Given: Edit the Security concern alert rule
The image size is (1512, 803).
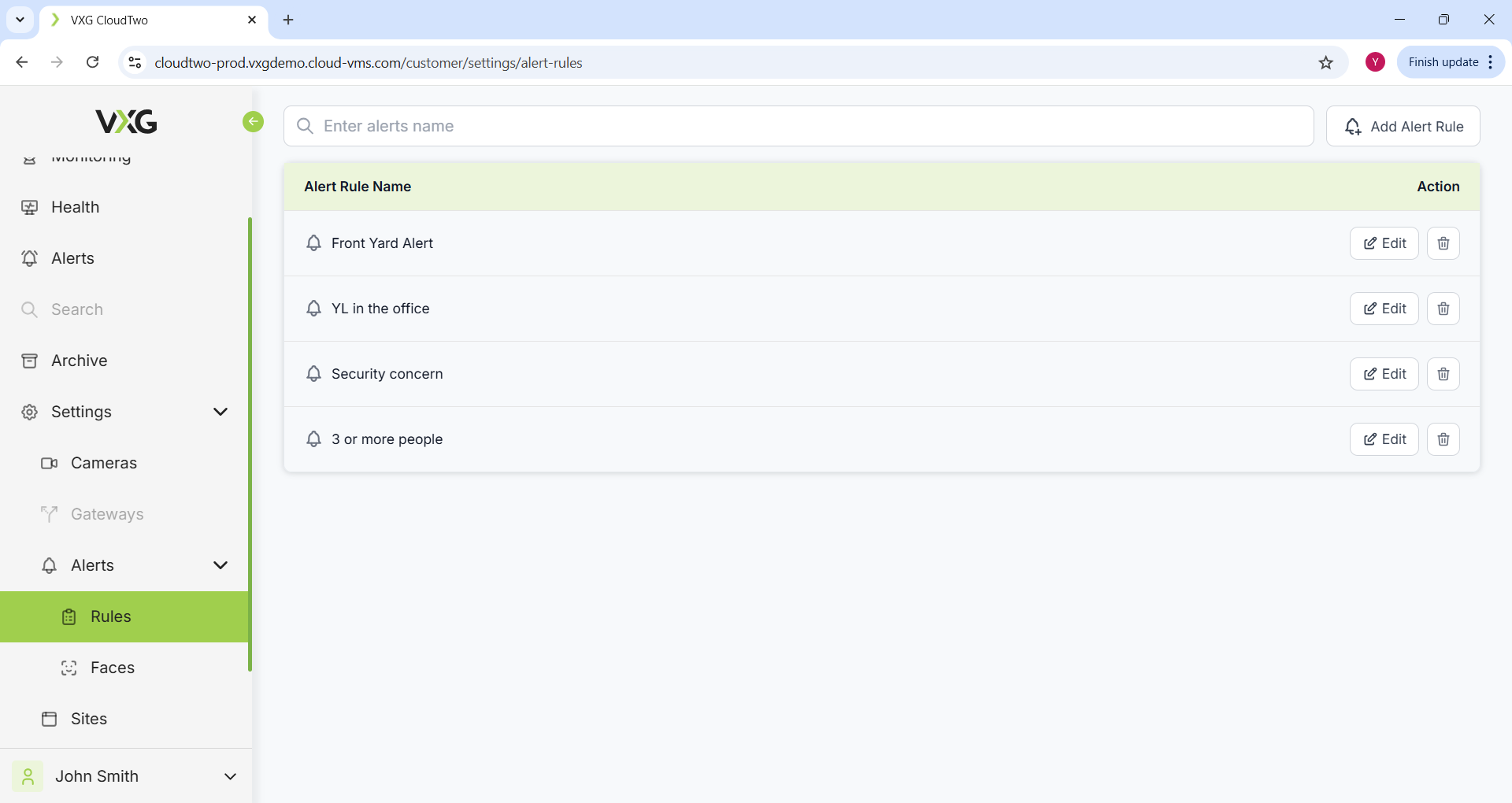Looking at the screenshot, I should click(1384, 374).
